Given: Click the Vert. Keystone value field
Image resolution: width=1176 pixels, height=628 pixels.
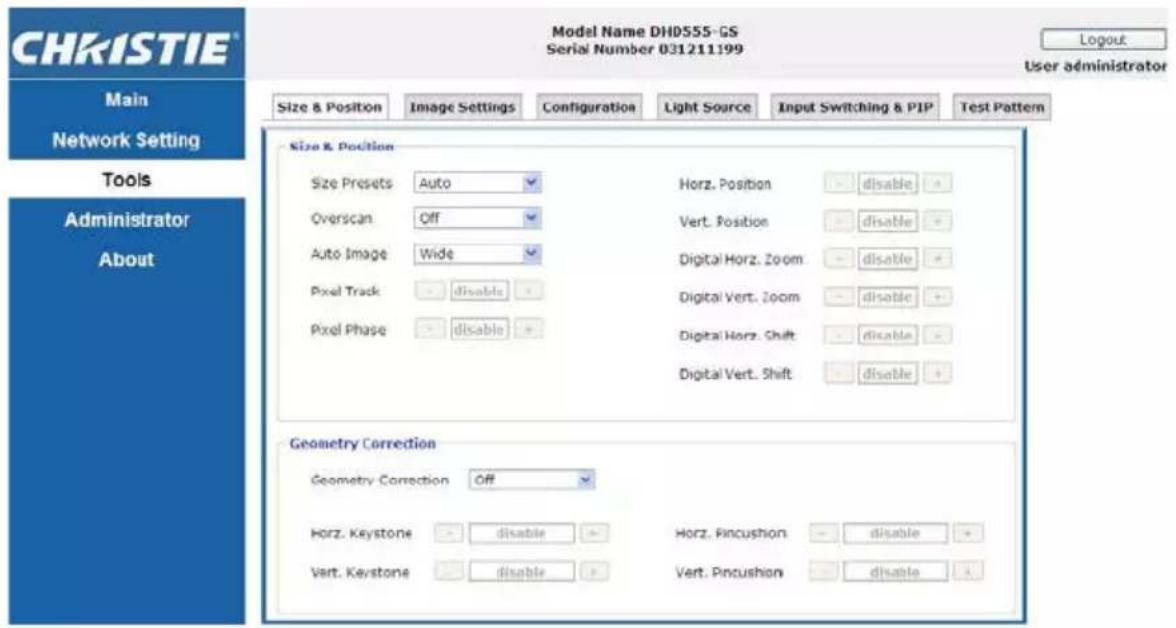Looking at the screenshot, I should point(522,572).
